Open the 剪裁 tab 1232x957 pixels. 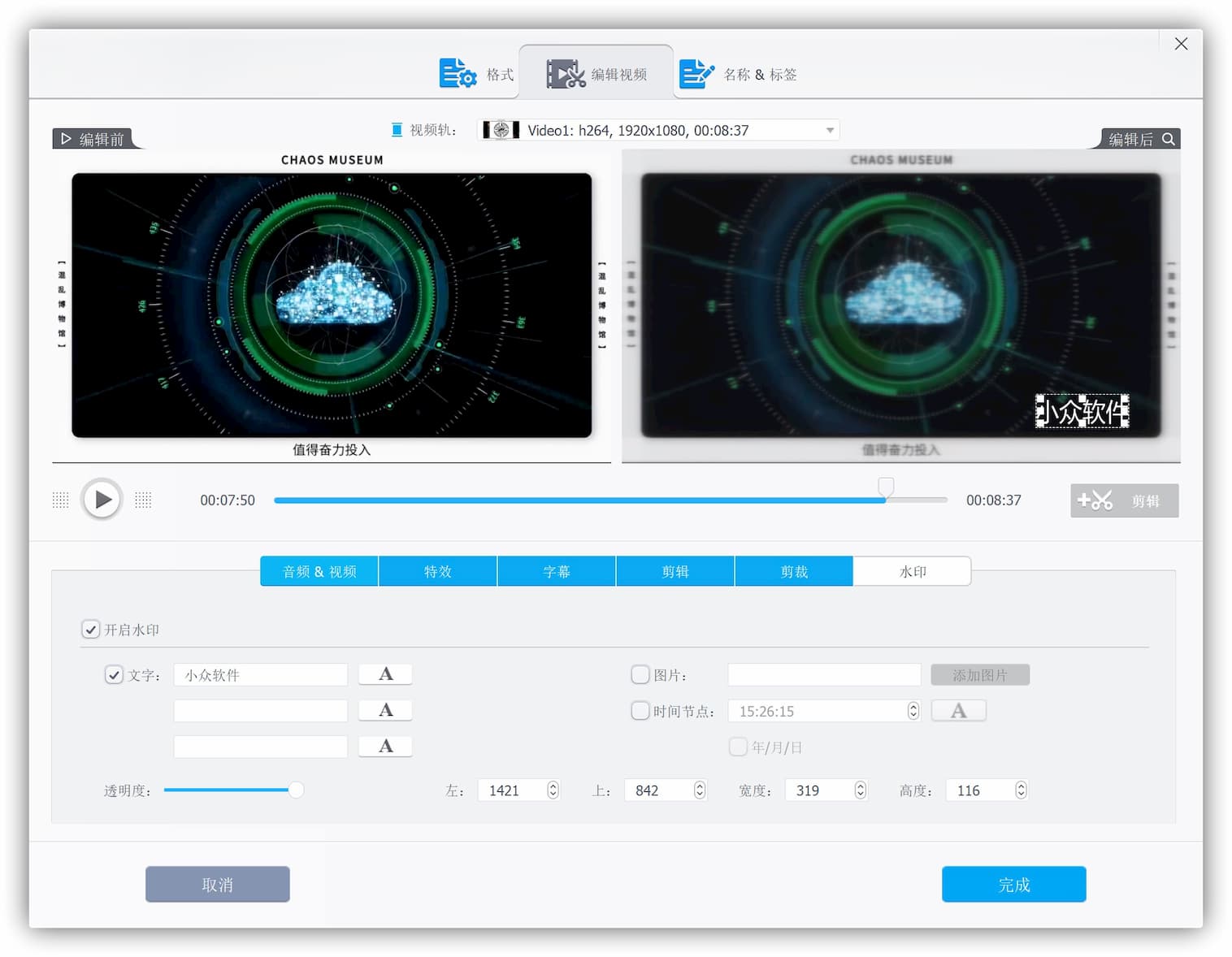(x=794, y=571)
